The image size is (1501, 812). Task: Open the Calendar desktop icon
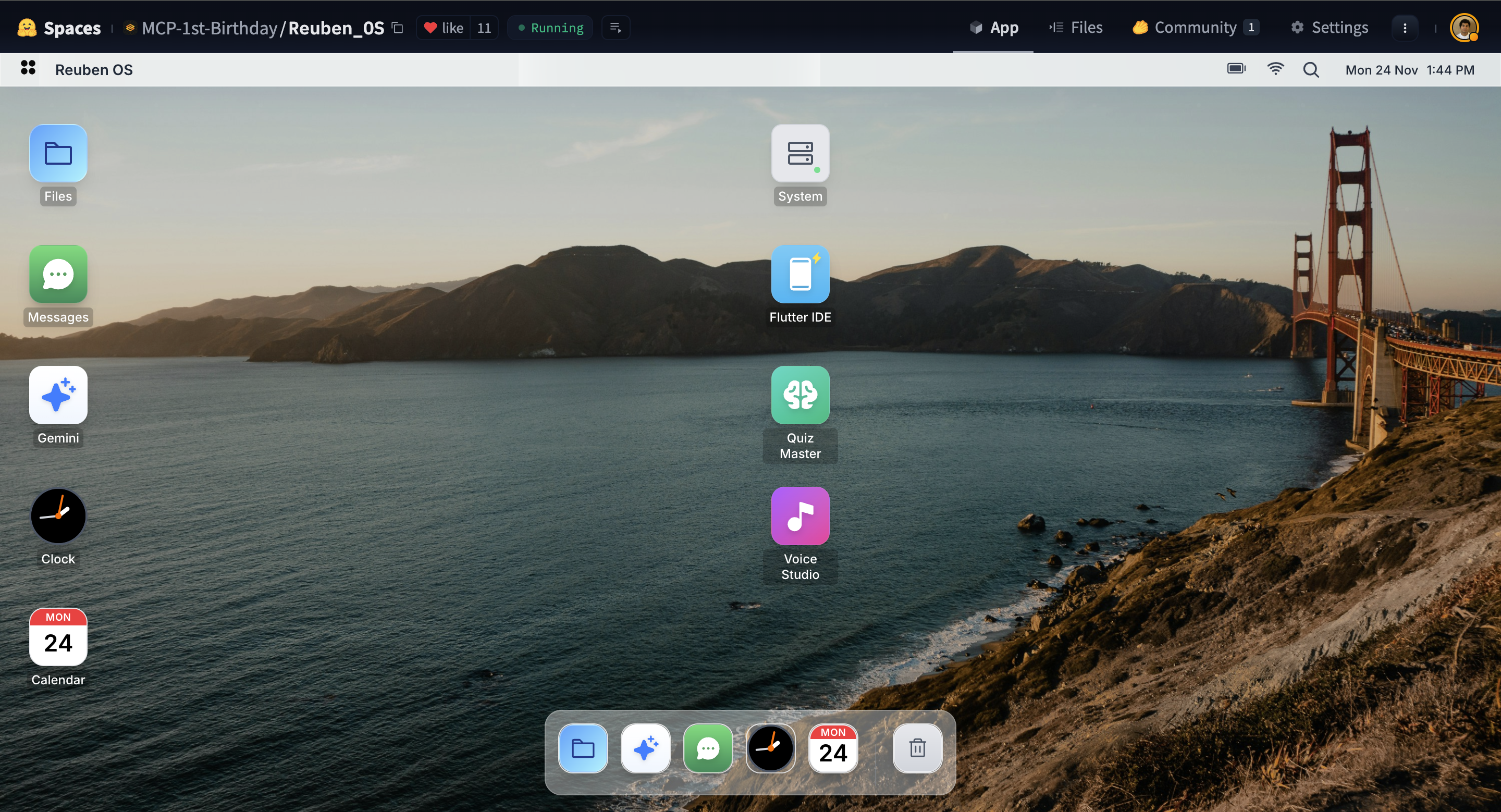58,637
